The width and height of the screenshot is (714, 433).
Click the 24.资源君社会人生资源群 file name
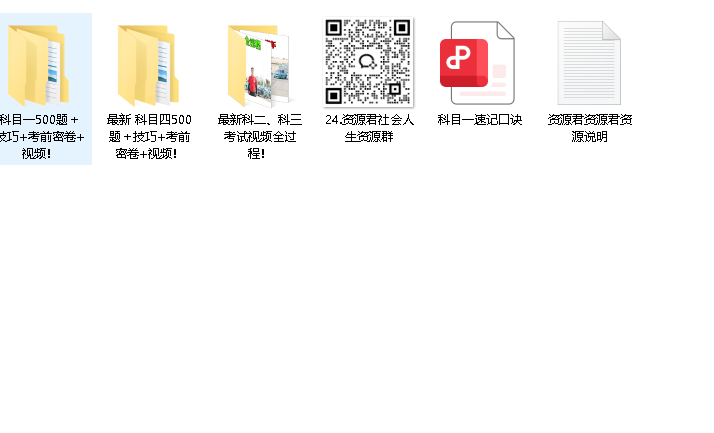pos(369,128)
